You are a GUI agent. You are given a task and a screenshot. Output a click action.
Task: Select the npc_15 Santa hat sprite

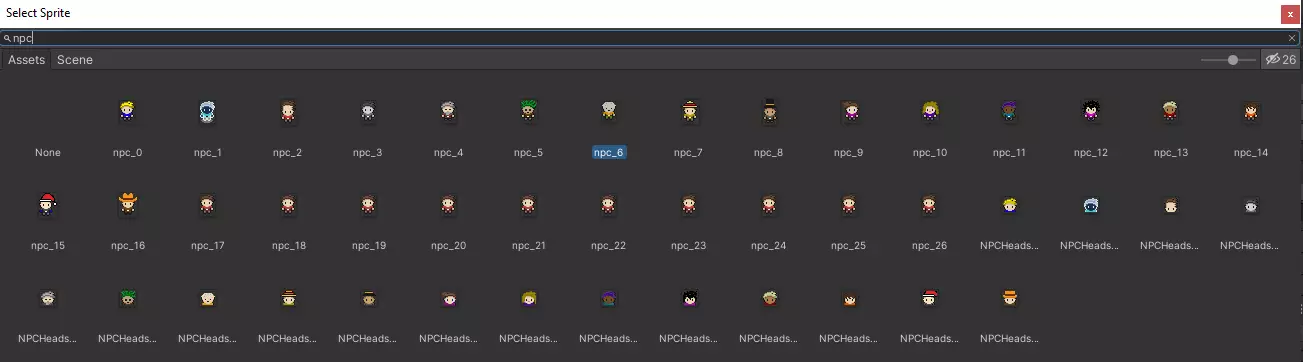48,205
